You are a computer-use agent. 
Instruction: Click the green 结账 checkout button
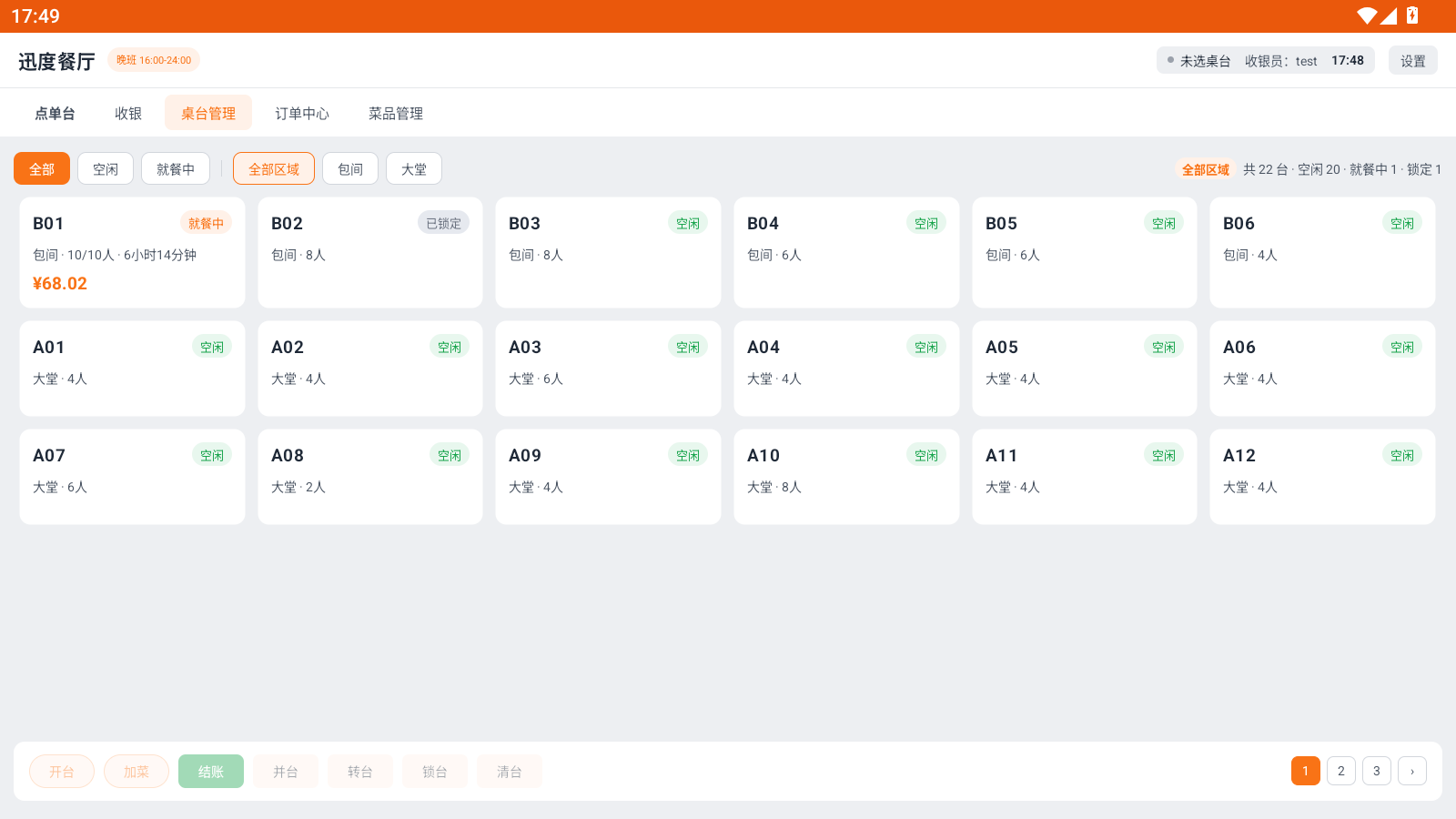click(211, 772)
